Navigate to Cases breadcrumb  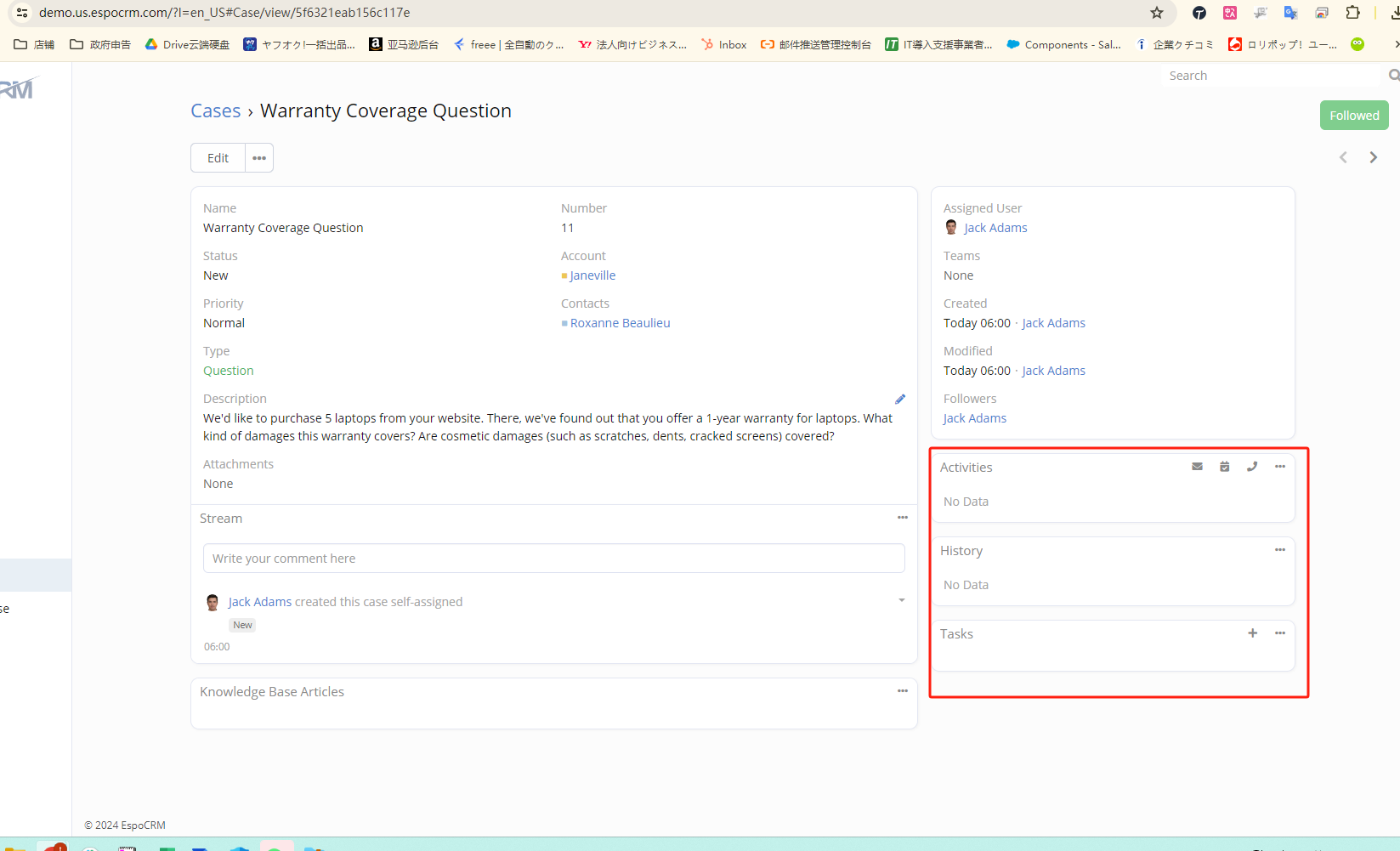[x=215, y=111]
